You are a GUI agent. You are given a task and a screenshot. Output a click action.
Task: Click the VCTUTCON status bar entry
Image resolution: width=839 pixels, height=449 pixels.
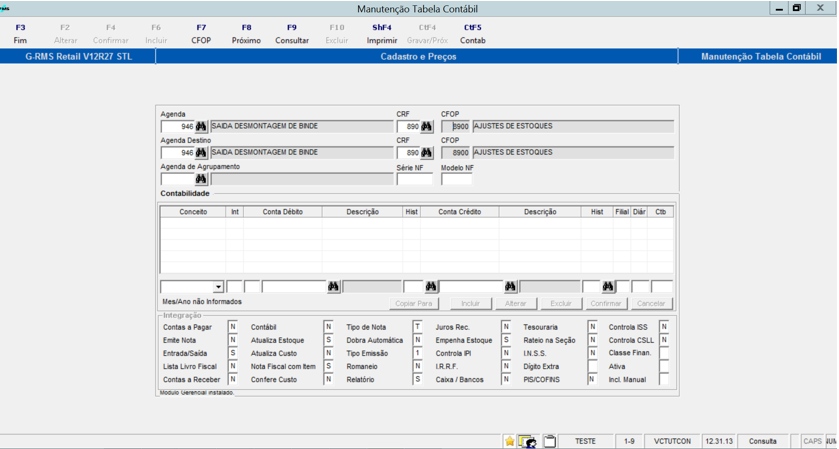click(673, 442)
